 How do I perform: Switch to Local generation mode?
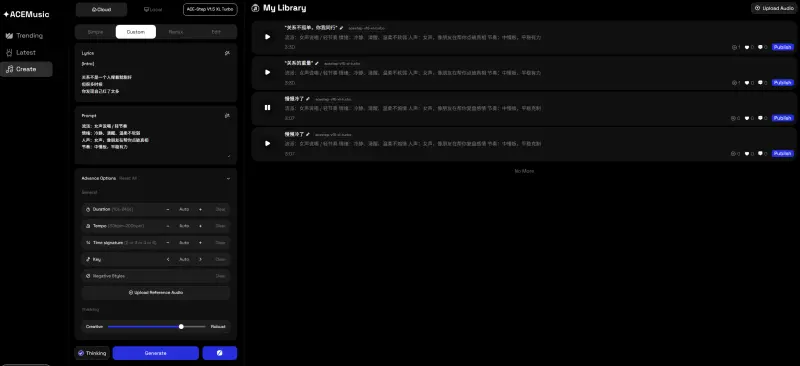click(153, 9)
